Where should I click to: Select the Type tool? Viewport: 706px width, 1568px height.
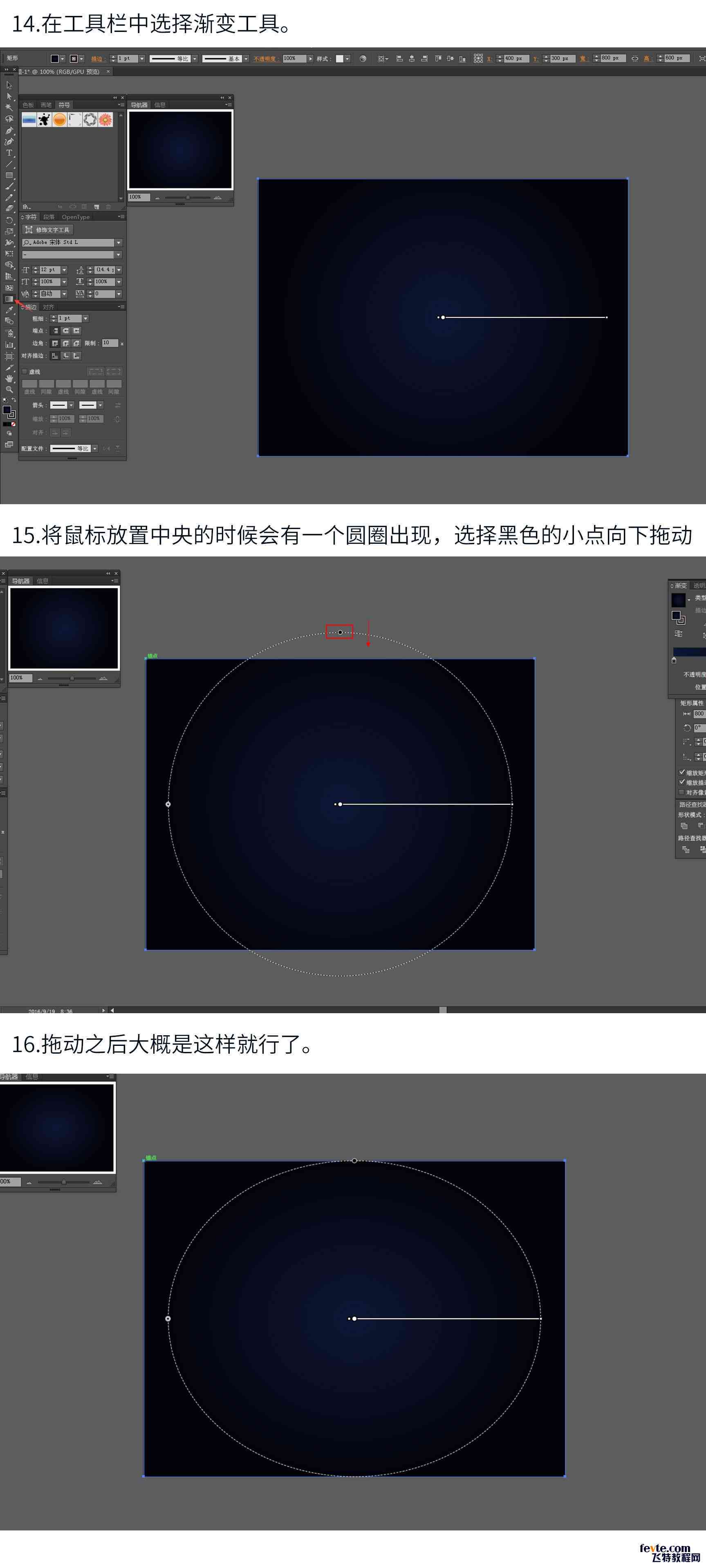coord(9,153)
